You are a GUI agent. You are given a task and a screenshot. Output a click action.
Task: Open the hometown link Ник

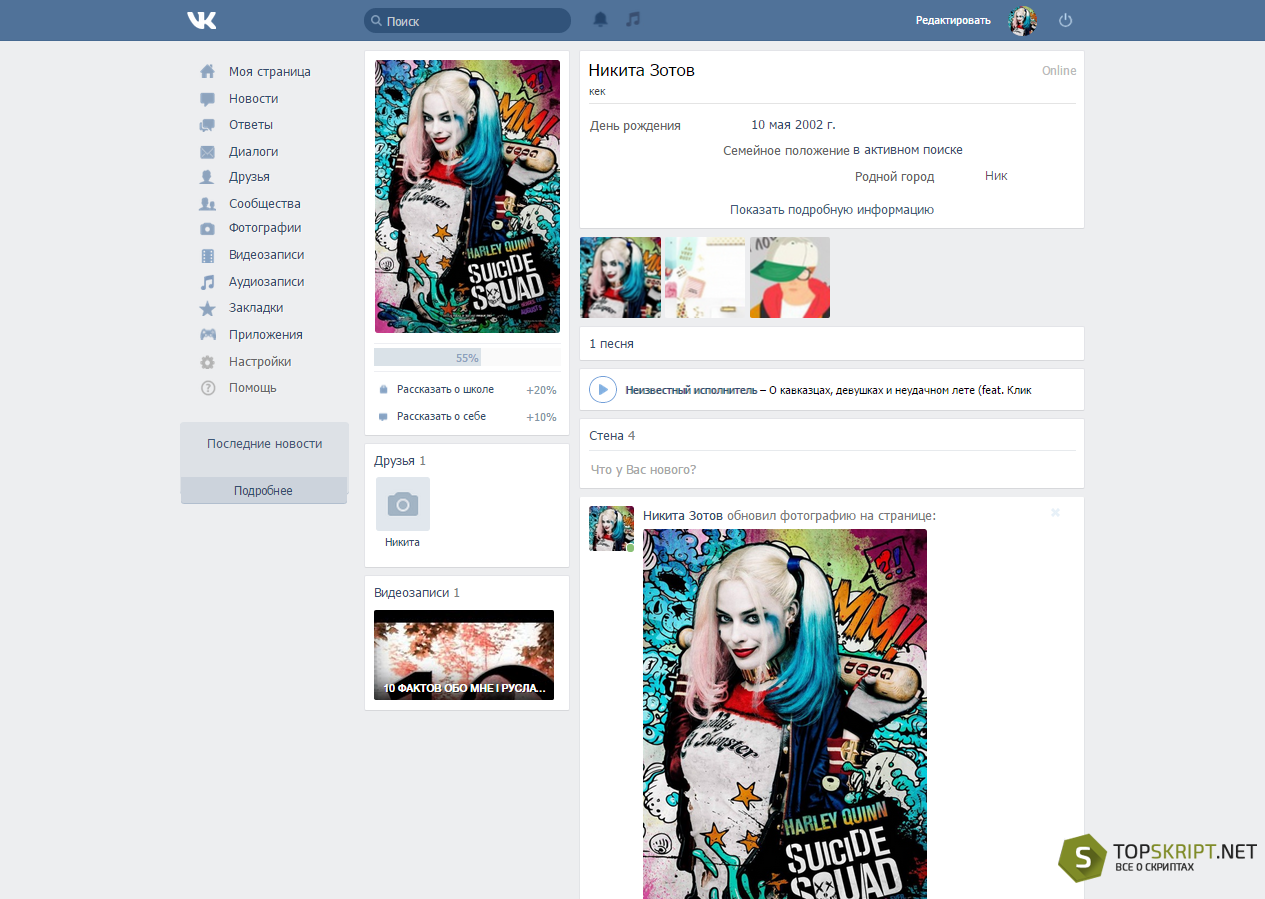point(996,176)
